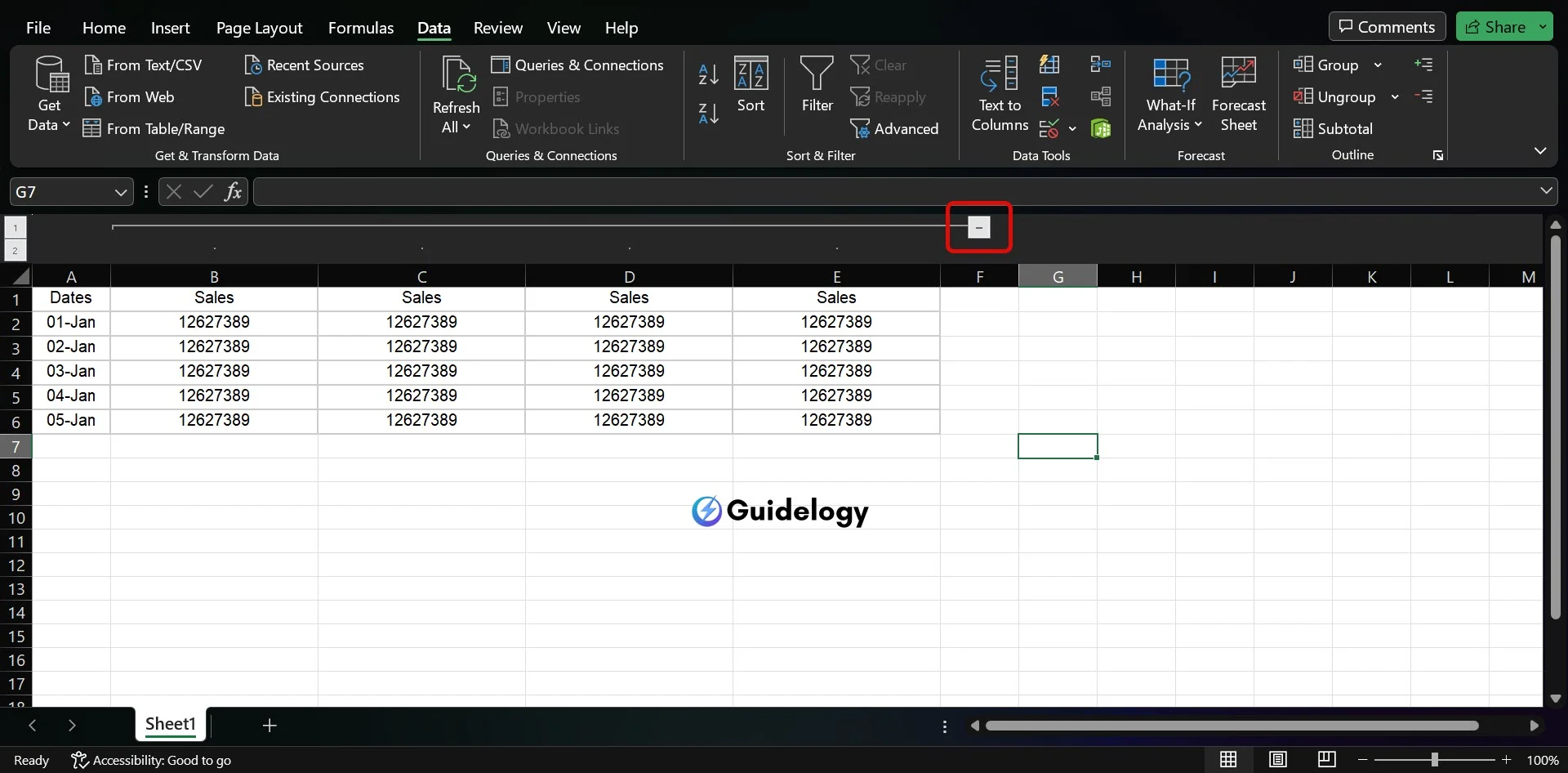
Task: Expand the formula bar
Action: pyautogui.click(x=1546, y=191)
